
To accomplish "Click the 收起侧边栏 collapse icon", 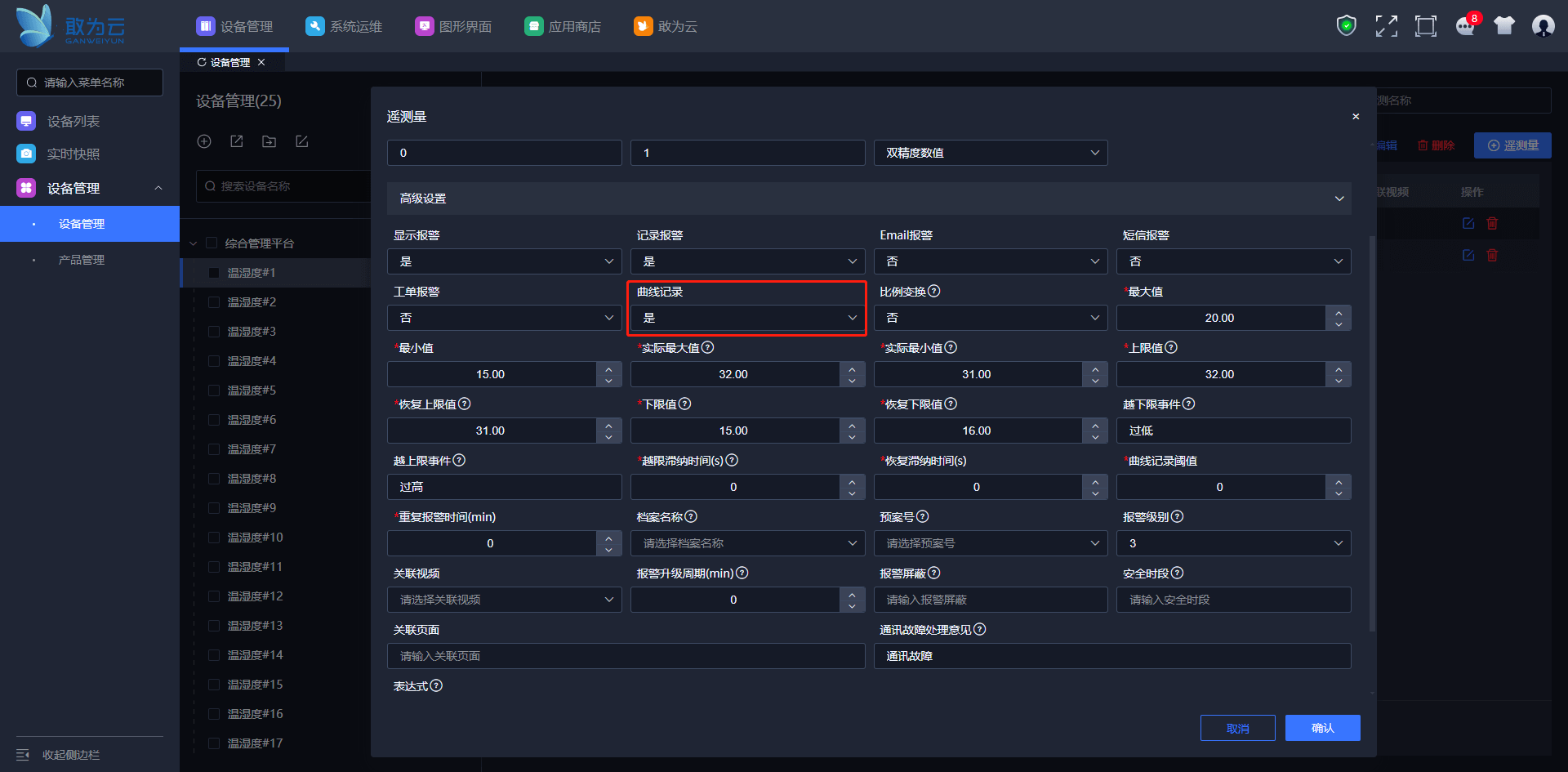I will (x=23, y=755).
